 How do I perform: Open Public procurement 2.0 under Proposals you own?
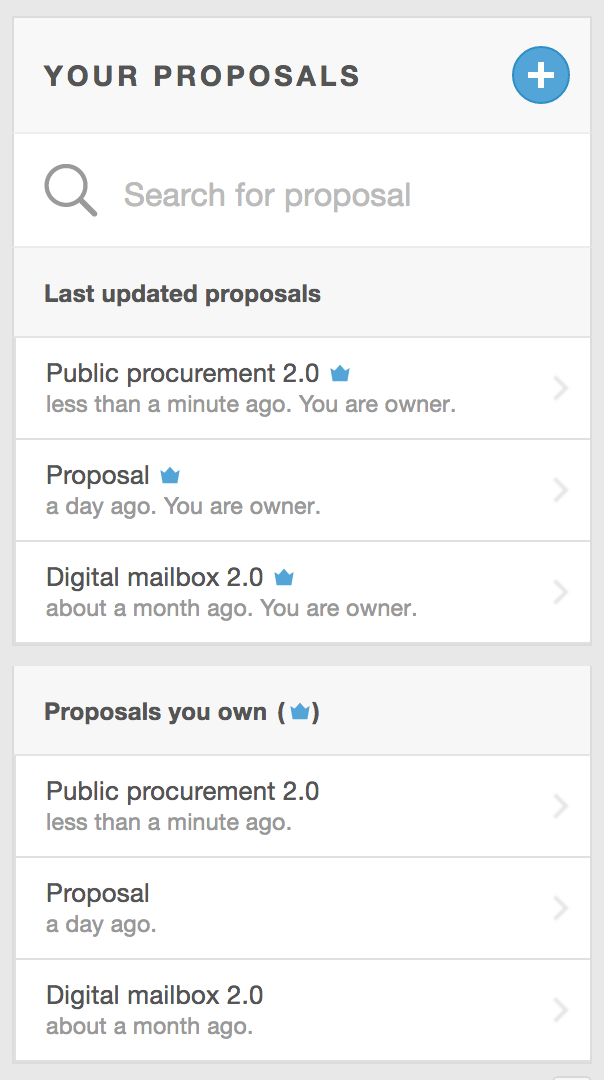coord(183,792)
